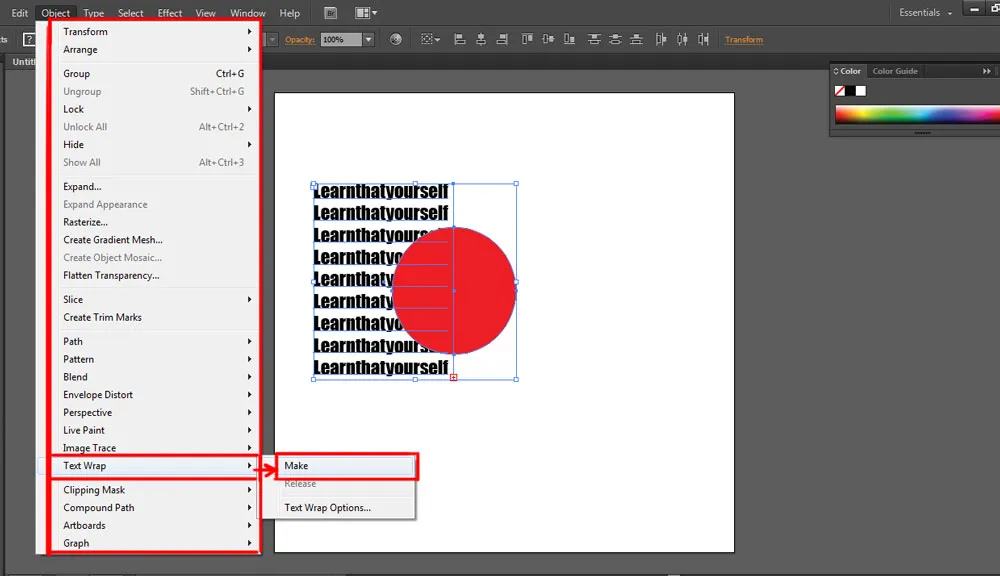
Task: Select the None fill swatch with red slash
Action: pyautogui.click(x=839, y=91)
